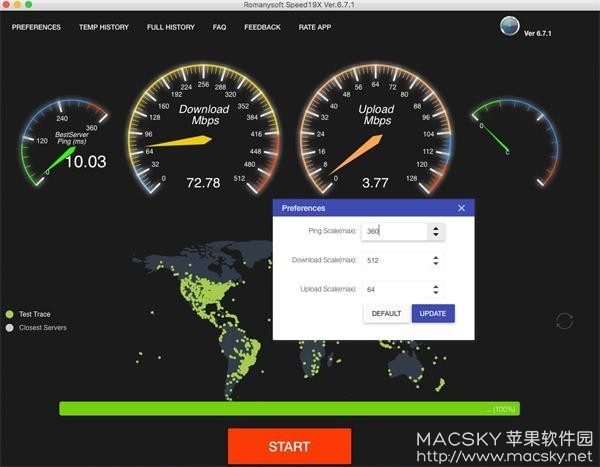Click the refresh servers circular arrows icon

pyautogui.click(x=564, y=321)
